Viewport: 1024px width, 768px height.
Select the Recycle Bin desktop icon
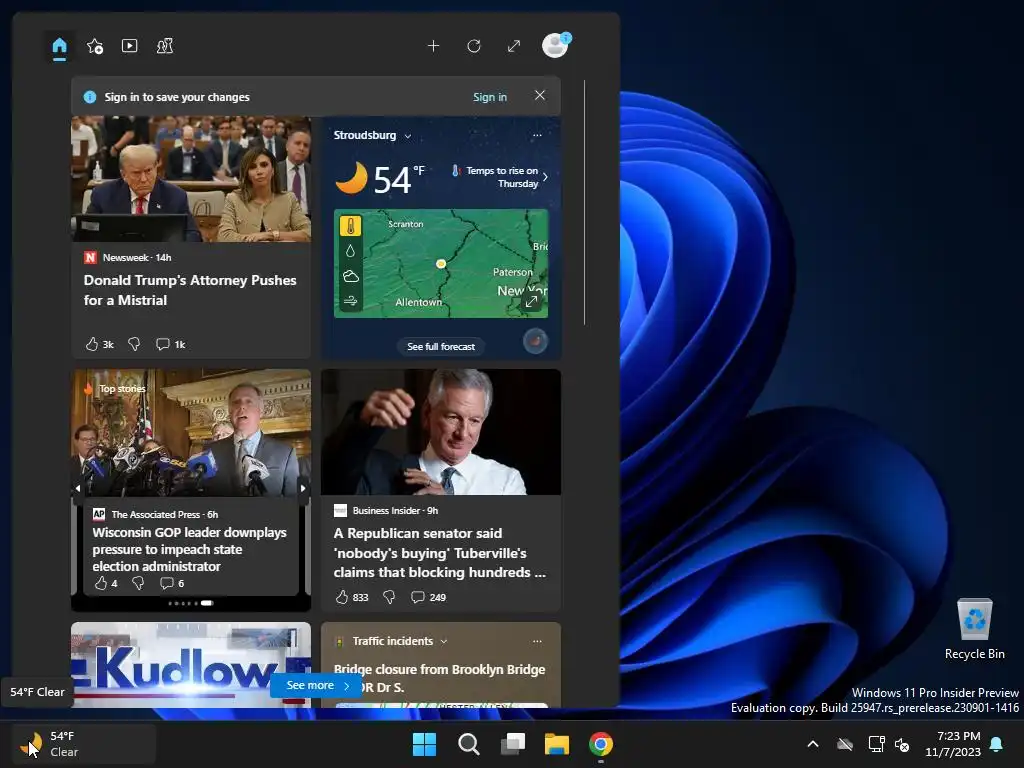tap(974, 629)
